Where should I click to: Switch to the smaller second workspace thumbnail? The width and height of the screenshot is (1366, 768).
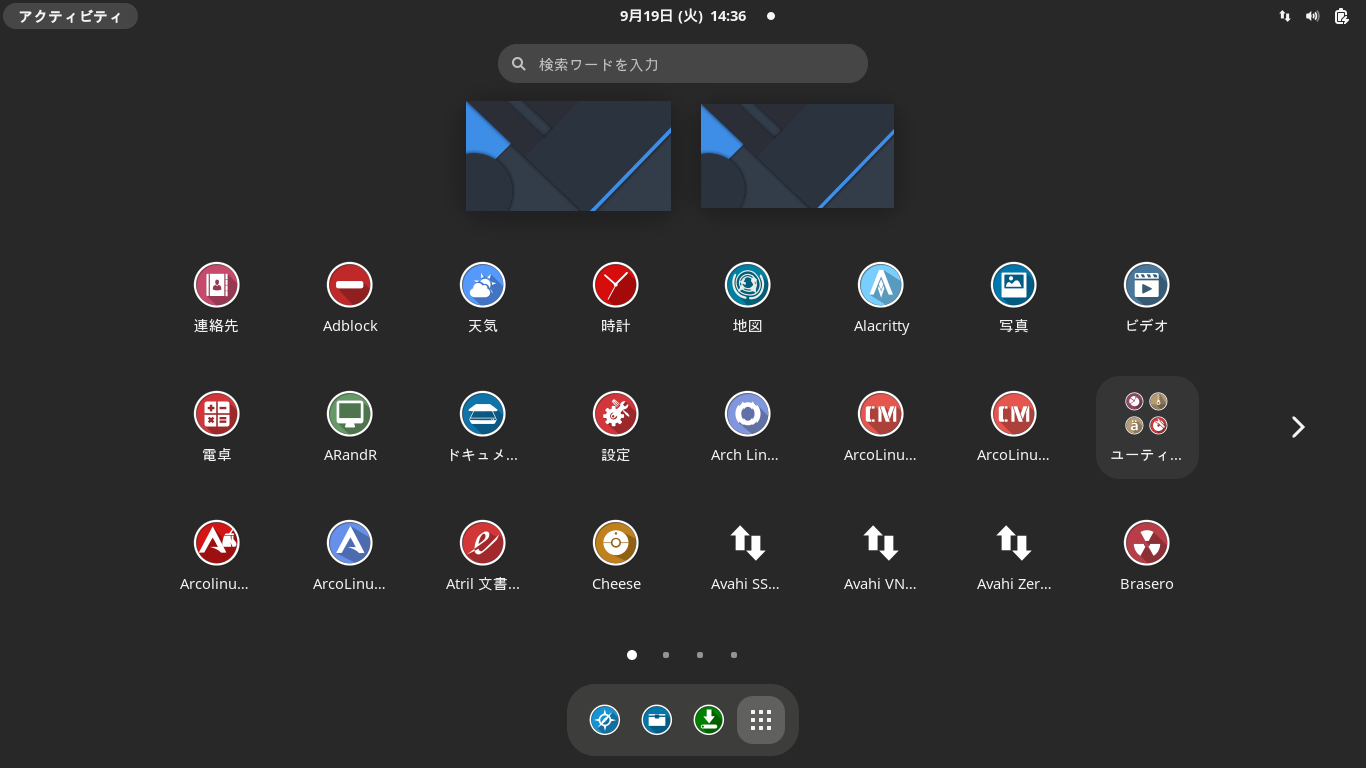(797, 156)
